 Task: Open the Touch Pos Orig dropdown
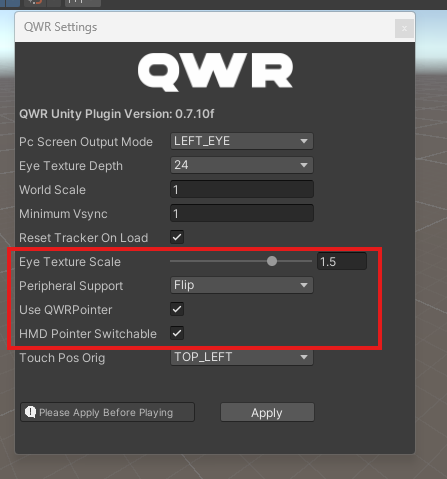[x=242, y=357]
